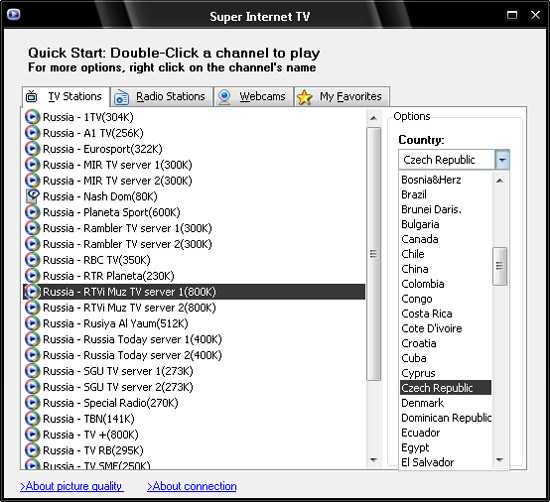Image resolution: width=550 pixels, height=502 pixels.
Task: Click the star icon on the My Favorites tab
Action: (x=304, y=97)
